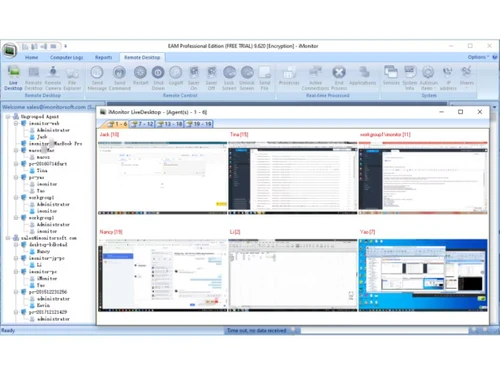This screenshot has height=375, width=500.
Task: Turn on the screen saver (Saver On)
Action: pyautogui.click(x=194, y=78)
